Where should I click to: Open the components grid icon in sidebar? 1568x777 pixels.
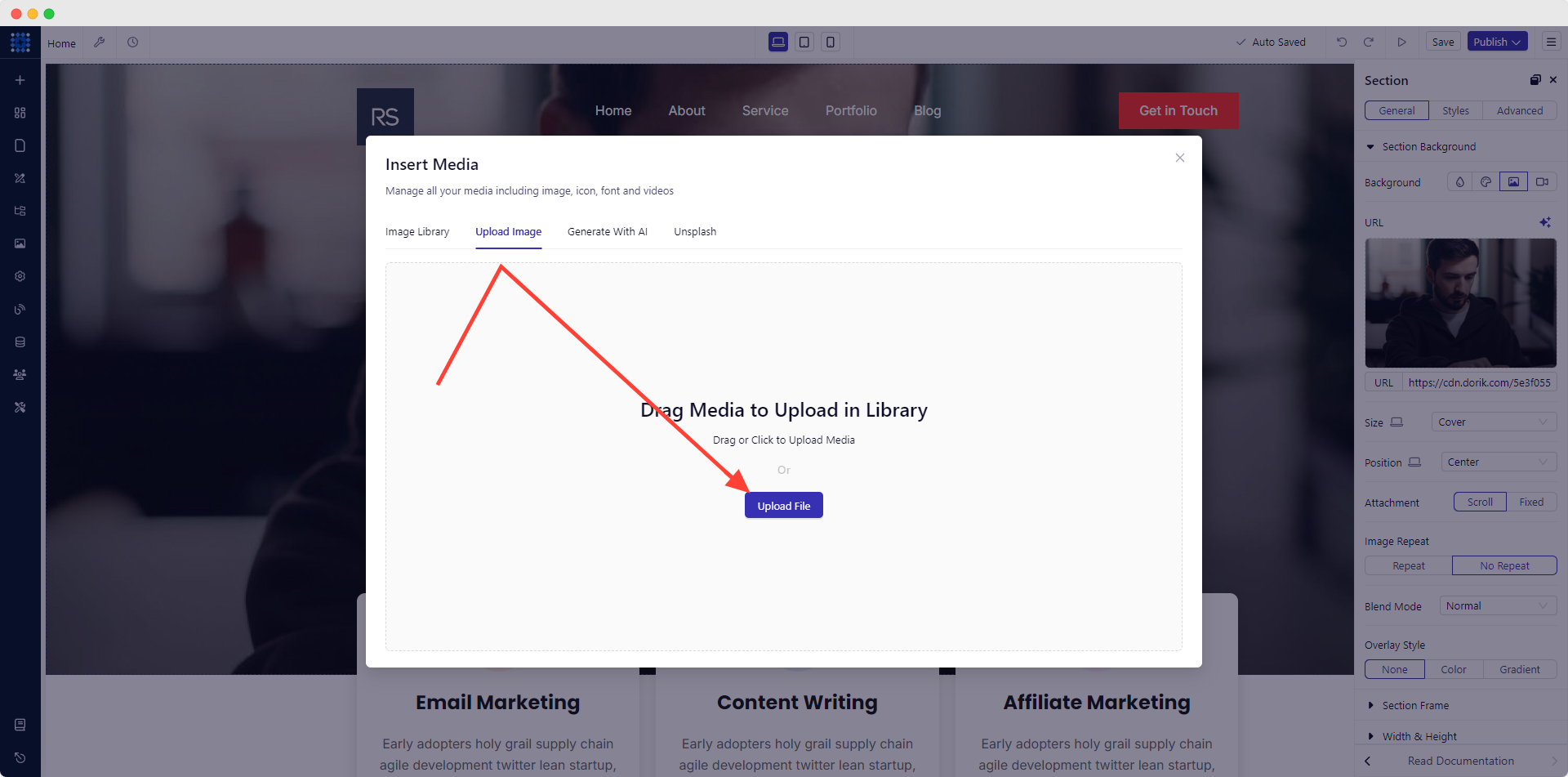[20, 113]
